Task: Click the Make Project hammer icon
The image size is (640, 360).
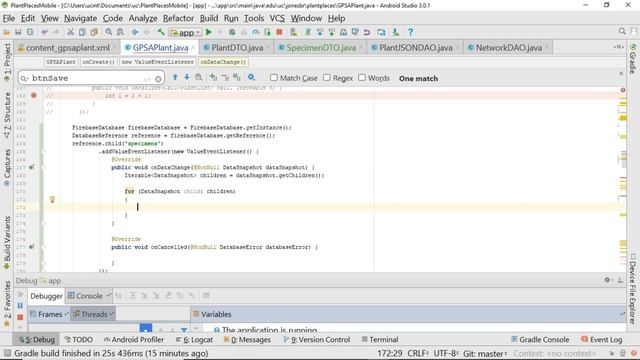Action: [x=161, y=32]
